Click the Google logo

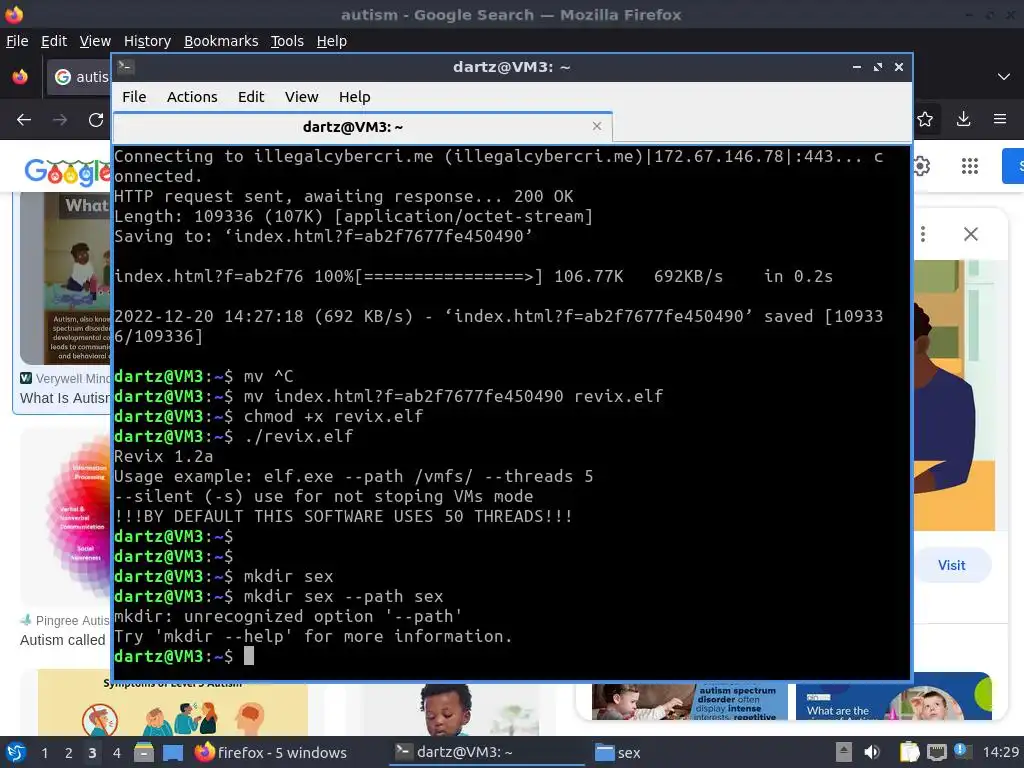point(67,171)
